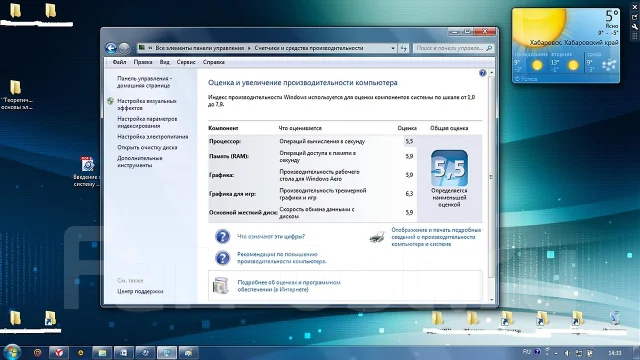Click the weather gadget larger-size icon
Viewport: 640px width, 360px height.
click(x=635, y=17)
